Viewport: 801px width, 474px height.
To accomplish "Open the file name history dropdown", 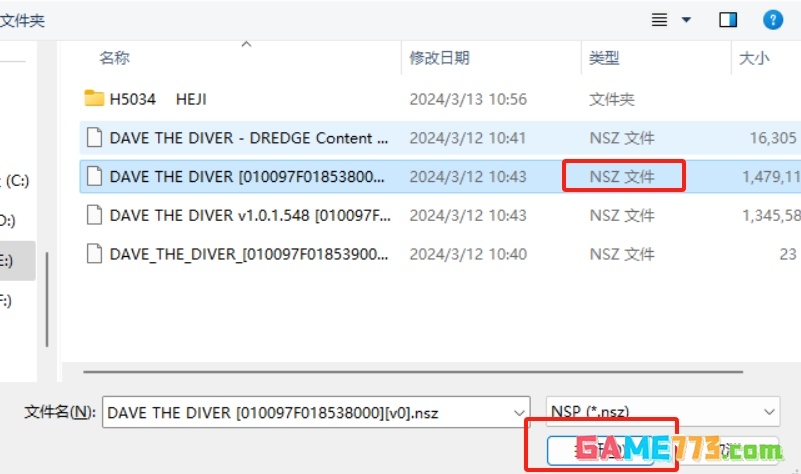I will coord(518,411).
